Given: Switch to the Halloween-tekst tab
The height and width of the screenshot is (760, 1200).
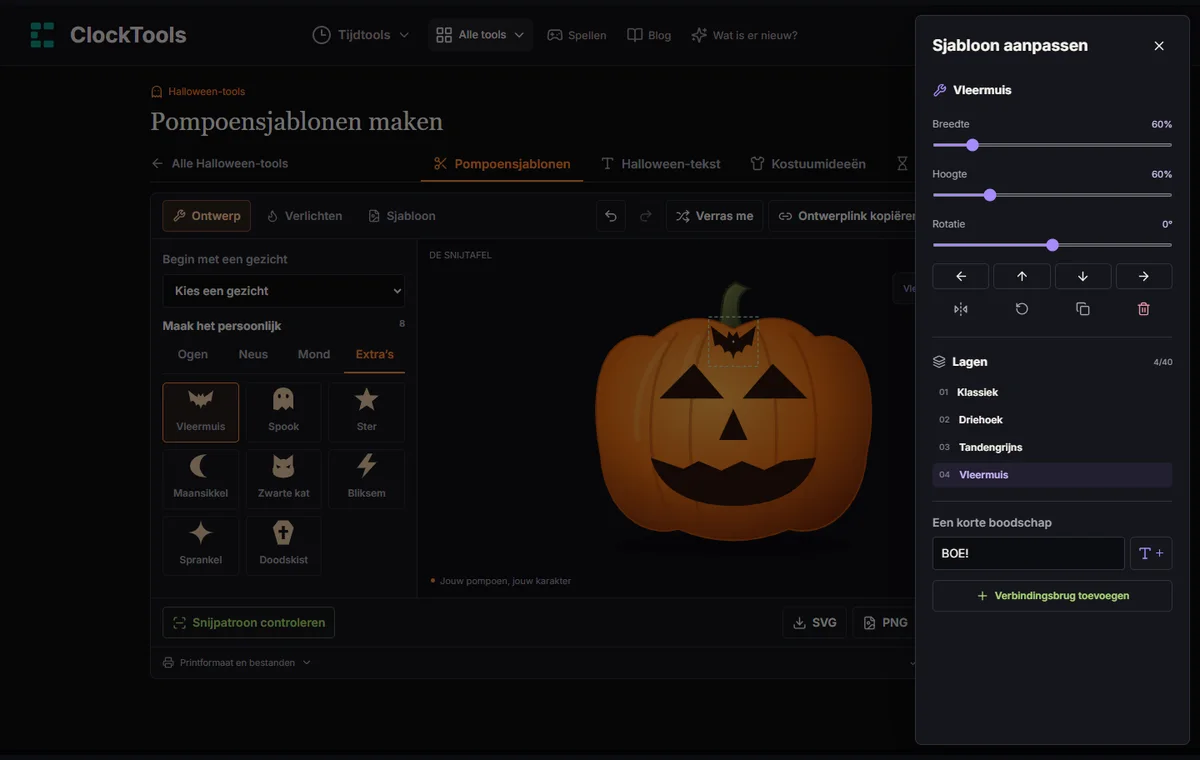Looking at the screenshot, I should [x=661, y=164].
